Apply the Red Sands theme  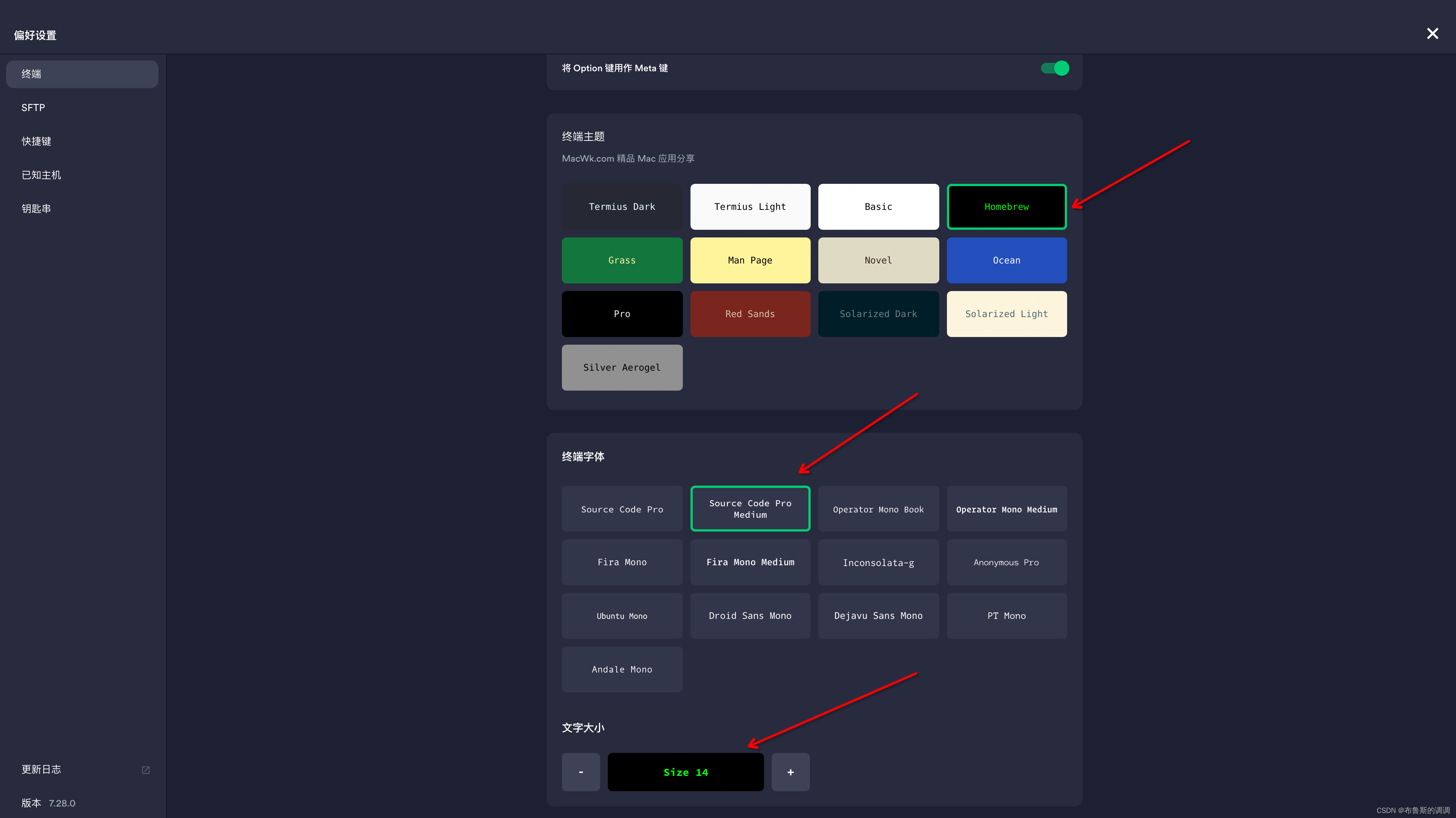coord(749,314)
